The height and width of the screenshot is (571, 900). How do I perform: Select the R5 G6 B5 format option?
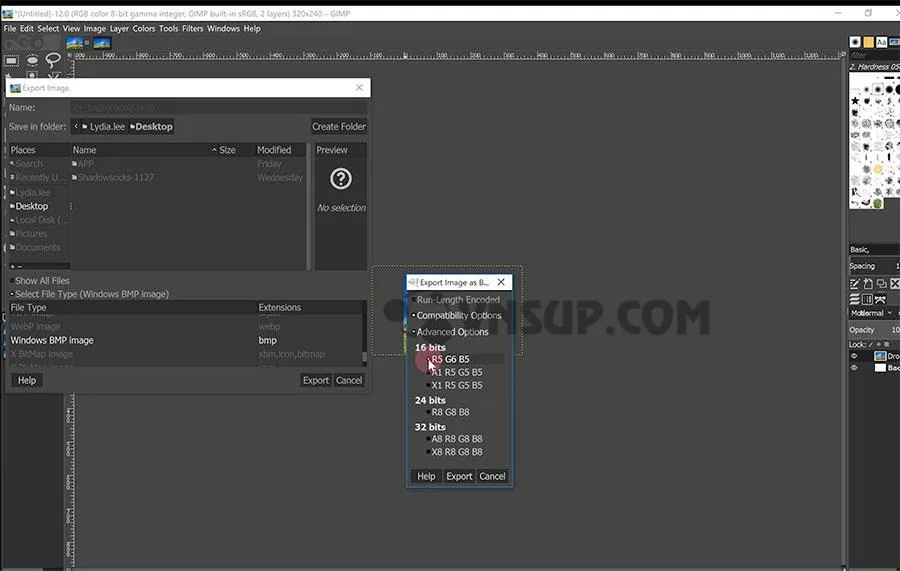pos(449,359)
